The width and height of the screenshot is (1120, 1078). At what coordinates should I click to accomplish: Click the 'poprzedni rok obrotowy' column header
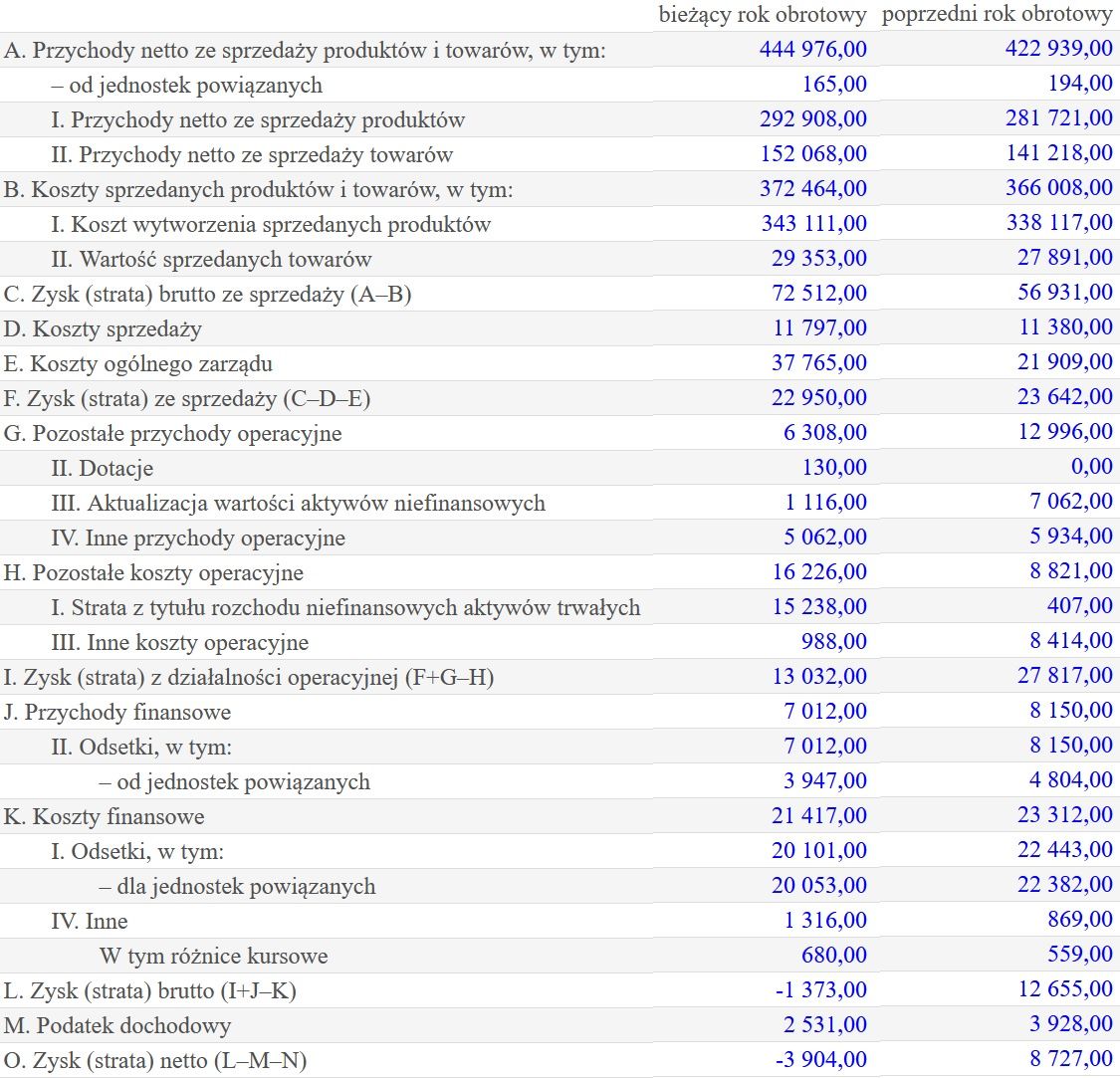pos(998,14)
